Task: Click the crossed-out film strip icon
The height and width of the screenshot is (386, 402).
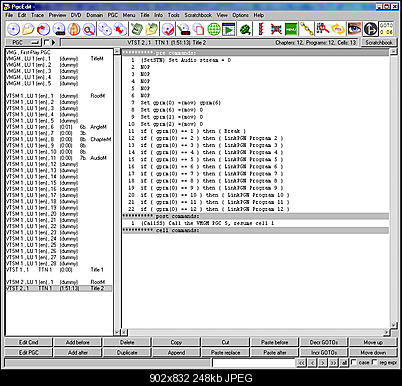Action: tap(276, 29)
